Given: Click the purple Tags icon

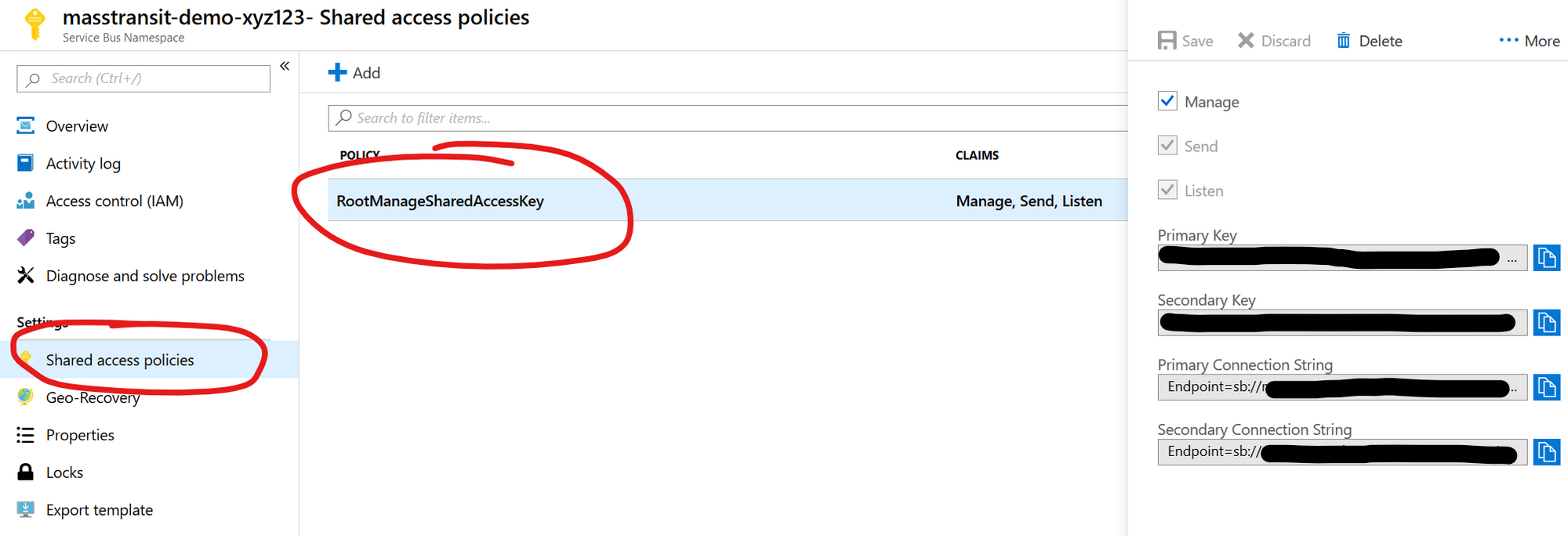Looking at the screenshot, I should click(x=26, y=237).
